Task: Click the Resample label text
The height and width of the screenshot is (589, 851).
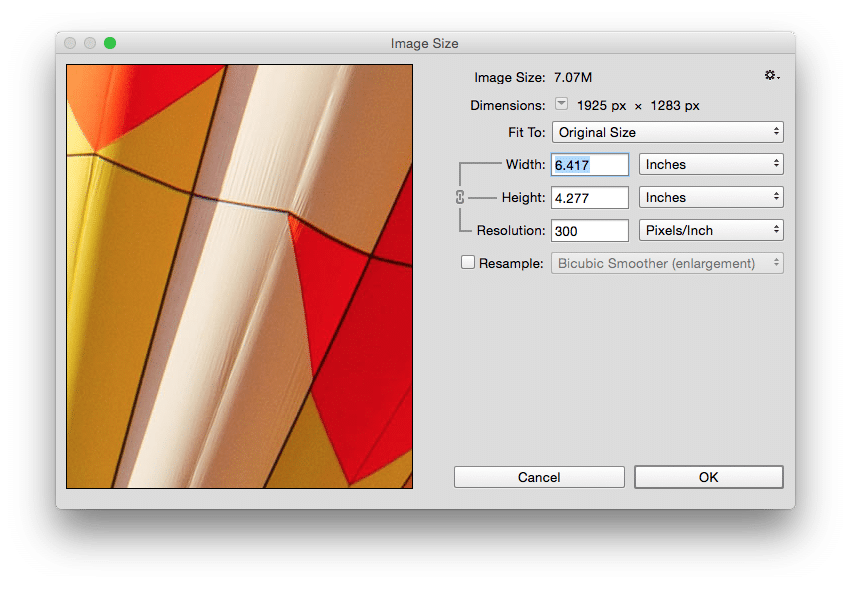Action: click(511, 263)
